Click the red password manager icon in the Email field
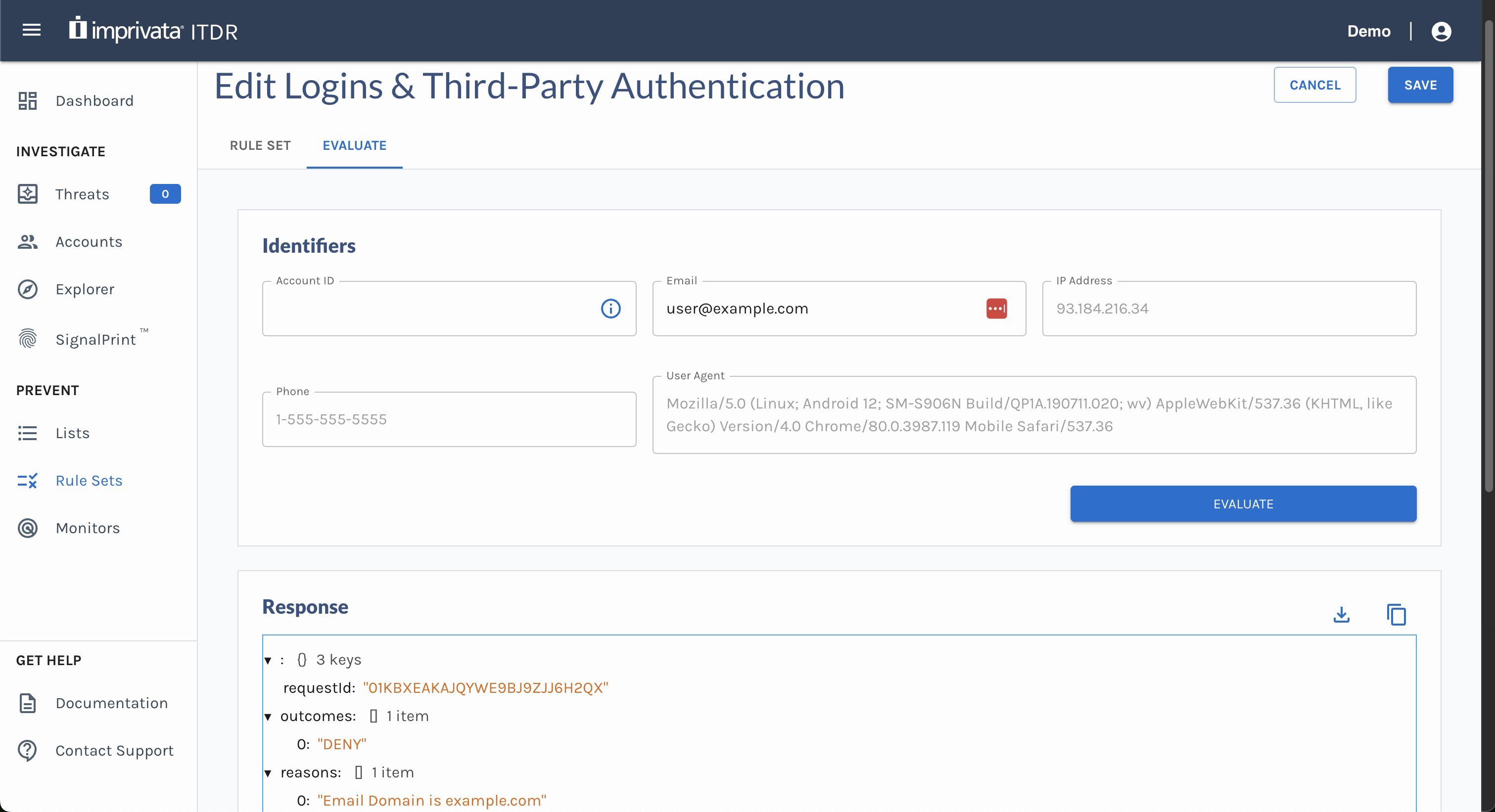Image resolution: width=1495 pixels, height=812 pixels. (996, 309)
